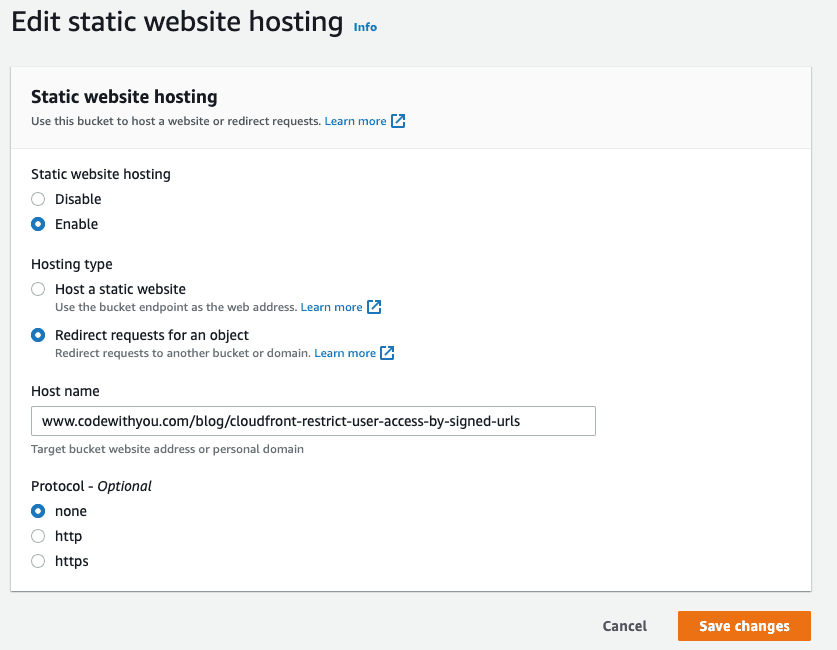Viewport: 837px width, 650px height.
Task: Cancel editing static website hosting
Action: (x=625, y=626)
